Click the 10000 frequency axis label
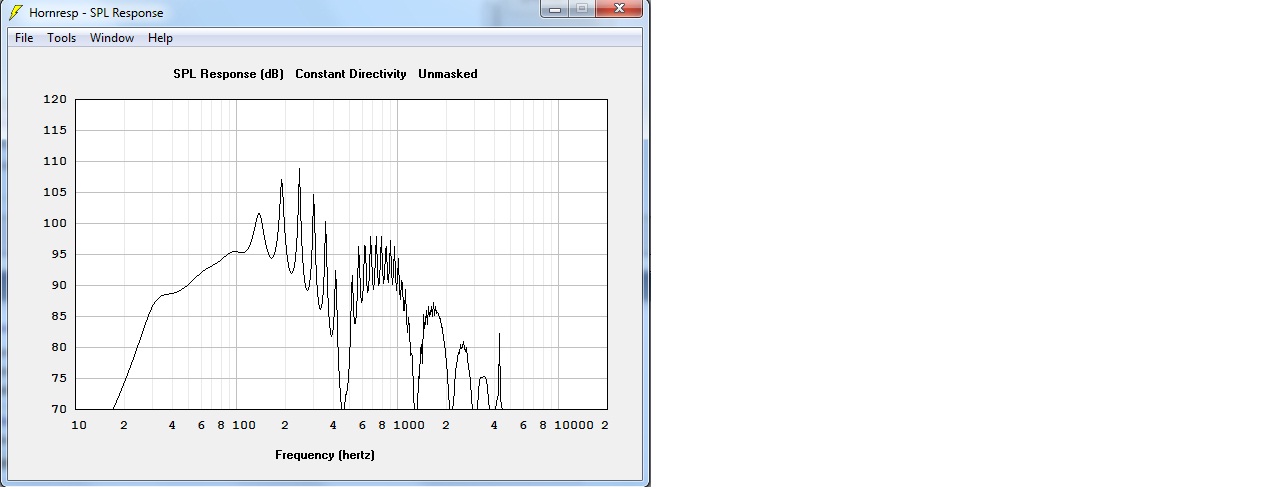1270x489 pixels. pyautogui.click(x=574, y=425)
